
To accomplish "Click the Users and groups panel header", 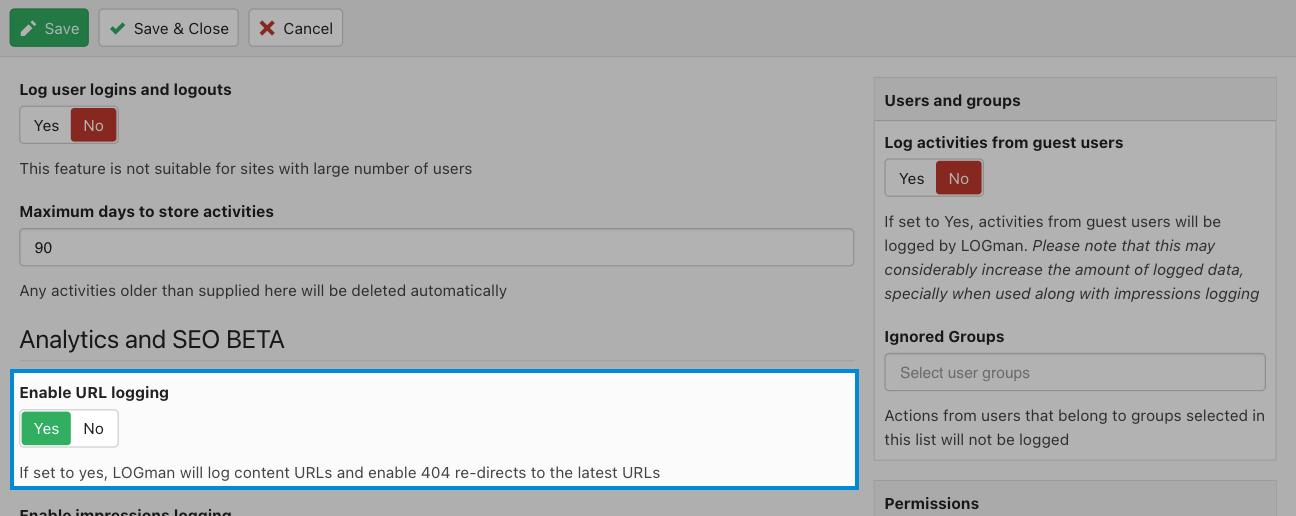I will [1075, 100].
